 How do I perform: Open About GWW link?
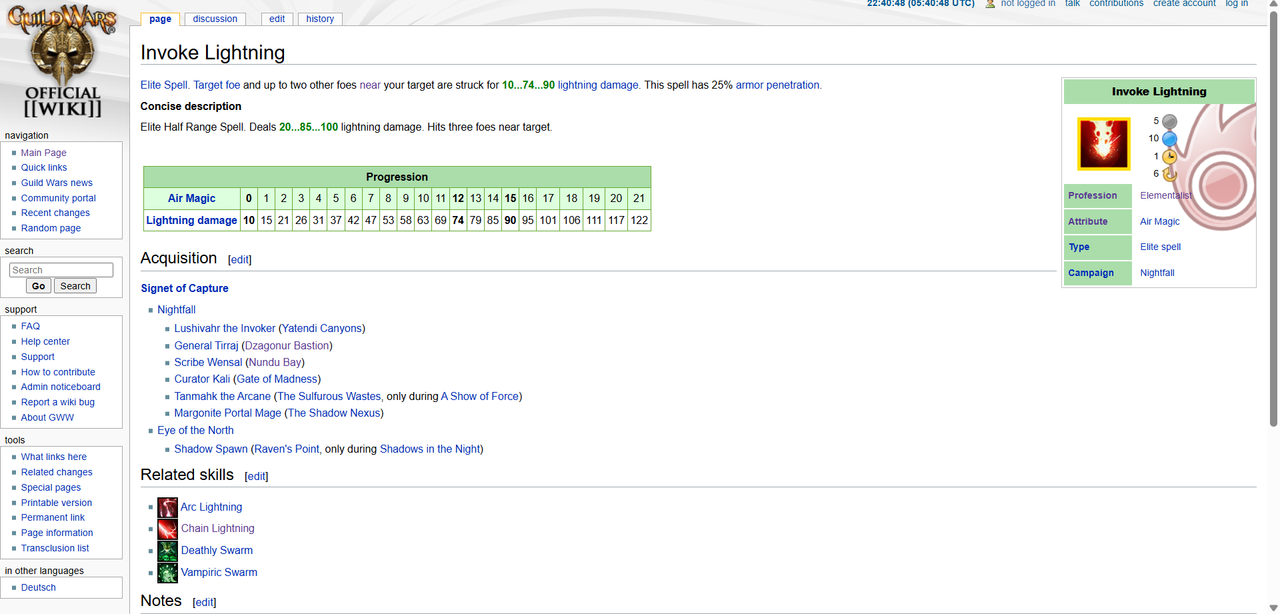click(48, 417)
